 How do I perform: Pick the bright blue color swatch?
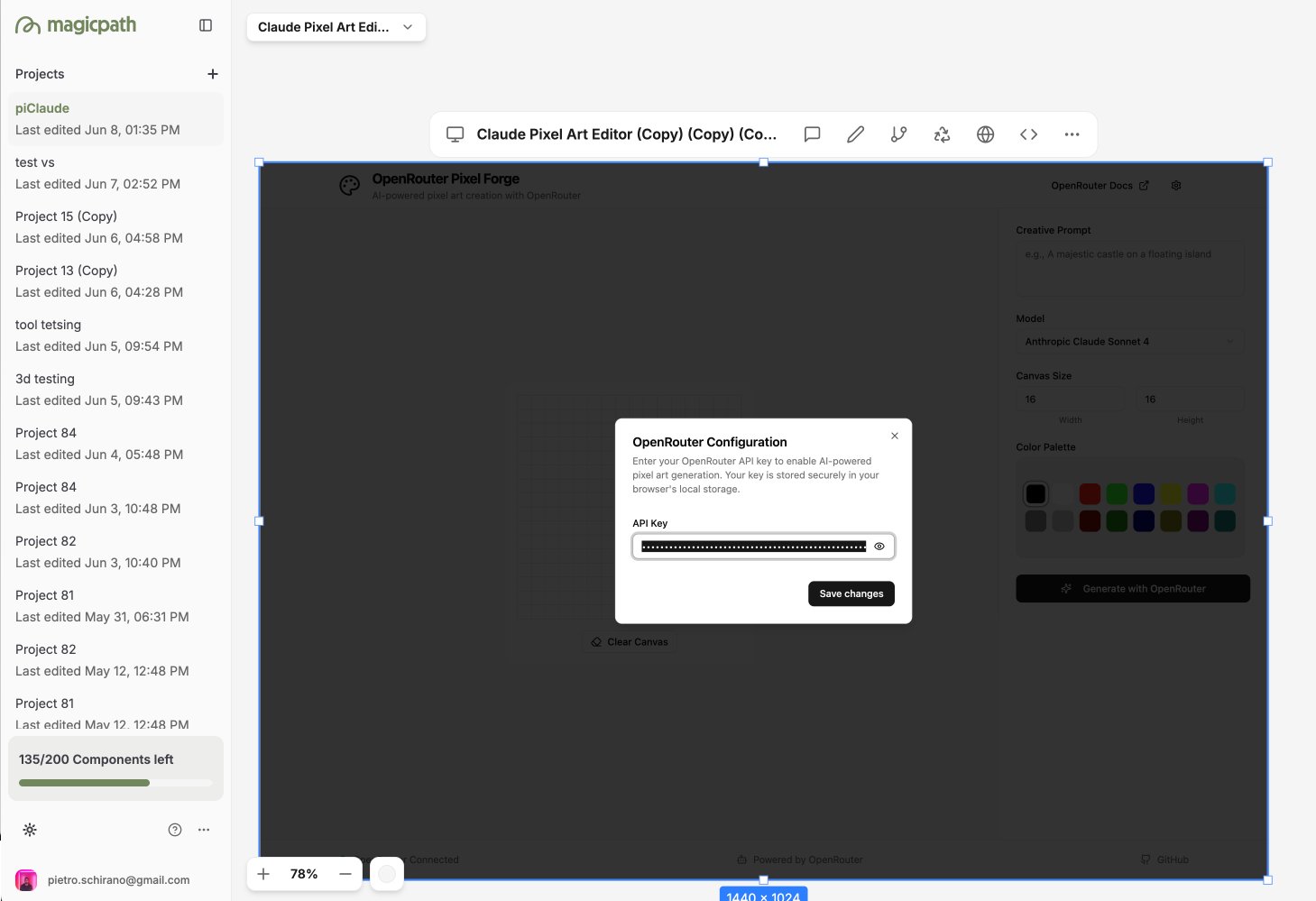[1144, 493]
